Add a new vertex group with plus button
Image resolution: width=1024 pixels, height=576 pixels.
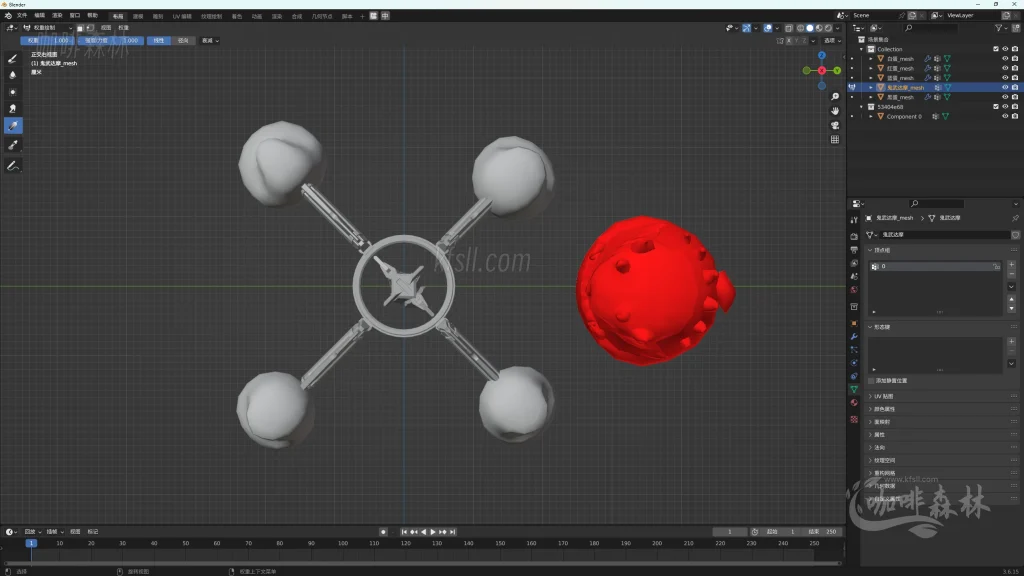tap(1011, 265)
